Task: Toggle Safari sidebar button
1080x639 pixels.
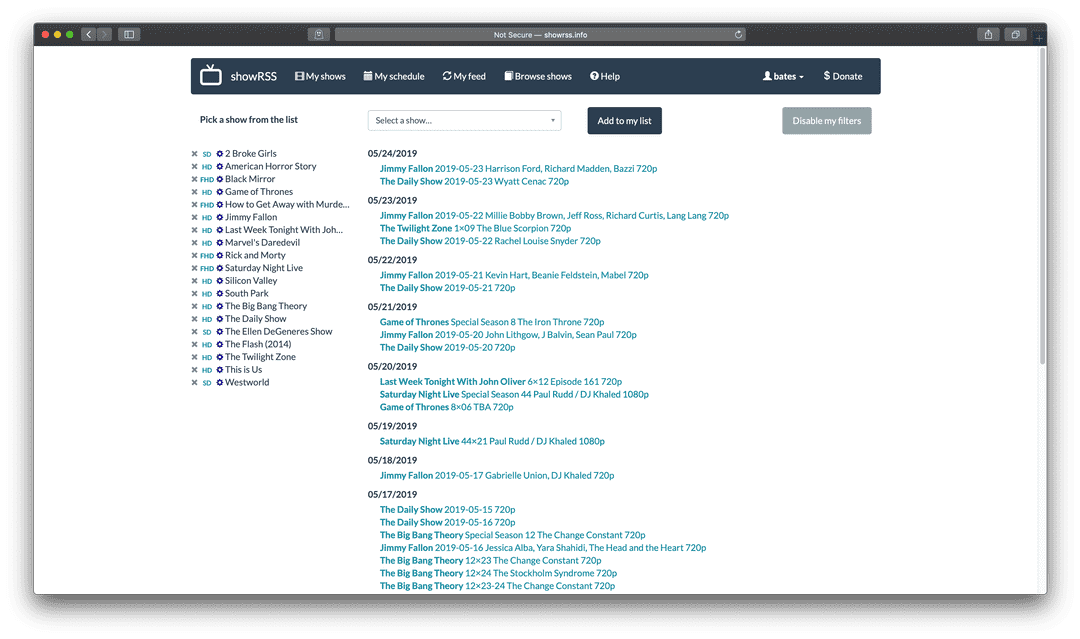Action: (x=129, y=34)
